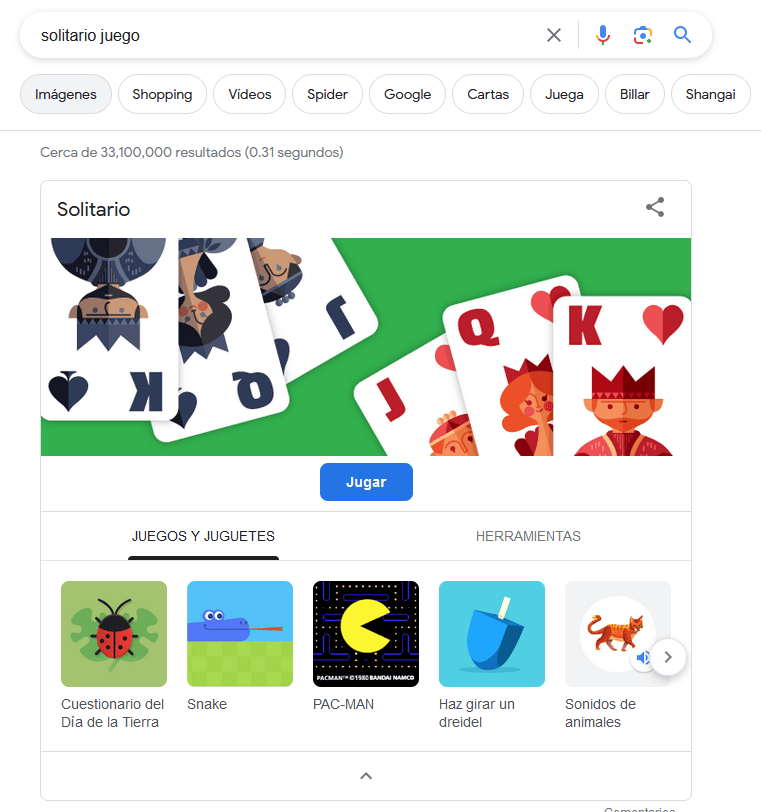Select the Vídeos filter chip
761x812 pixels.
click(x=250, y=94)
